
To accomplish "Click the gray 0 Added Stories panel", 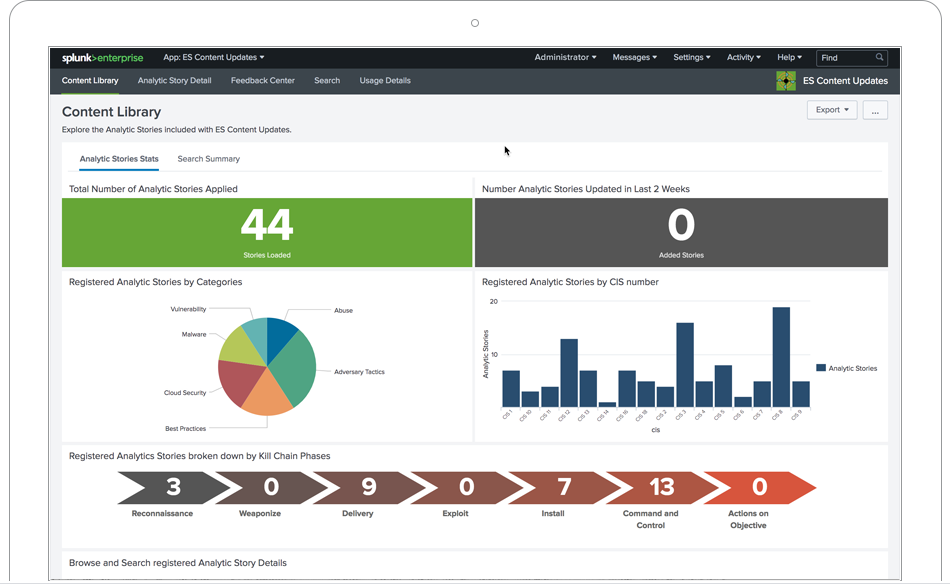I will pyautogui.click(x=682, y=233).
